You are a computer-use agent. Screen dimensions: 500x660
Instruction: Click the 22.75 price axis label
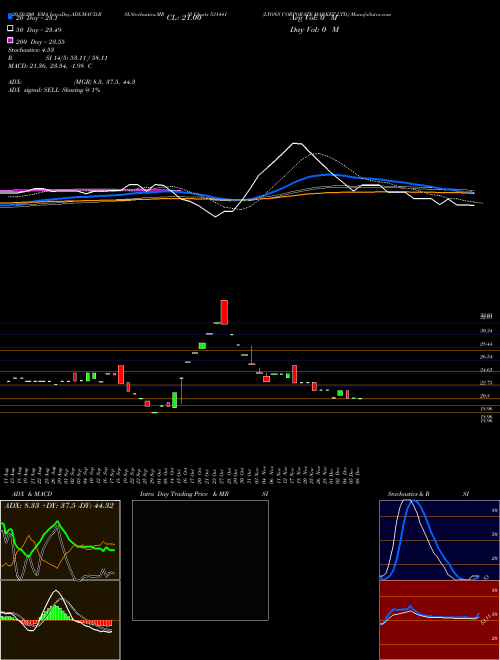pos(486,383)
